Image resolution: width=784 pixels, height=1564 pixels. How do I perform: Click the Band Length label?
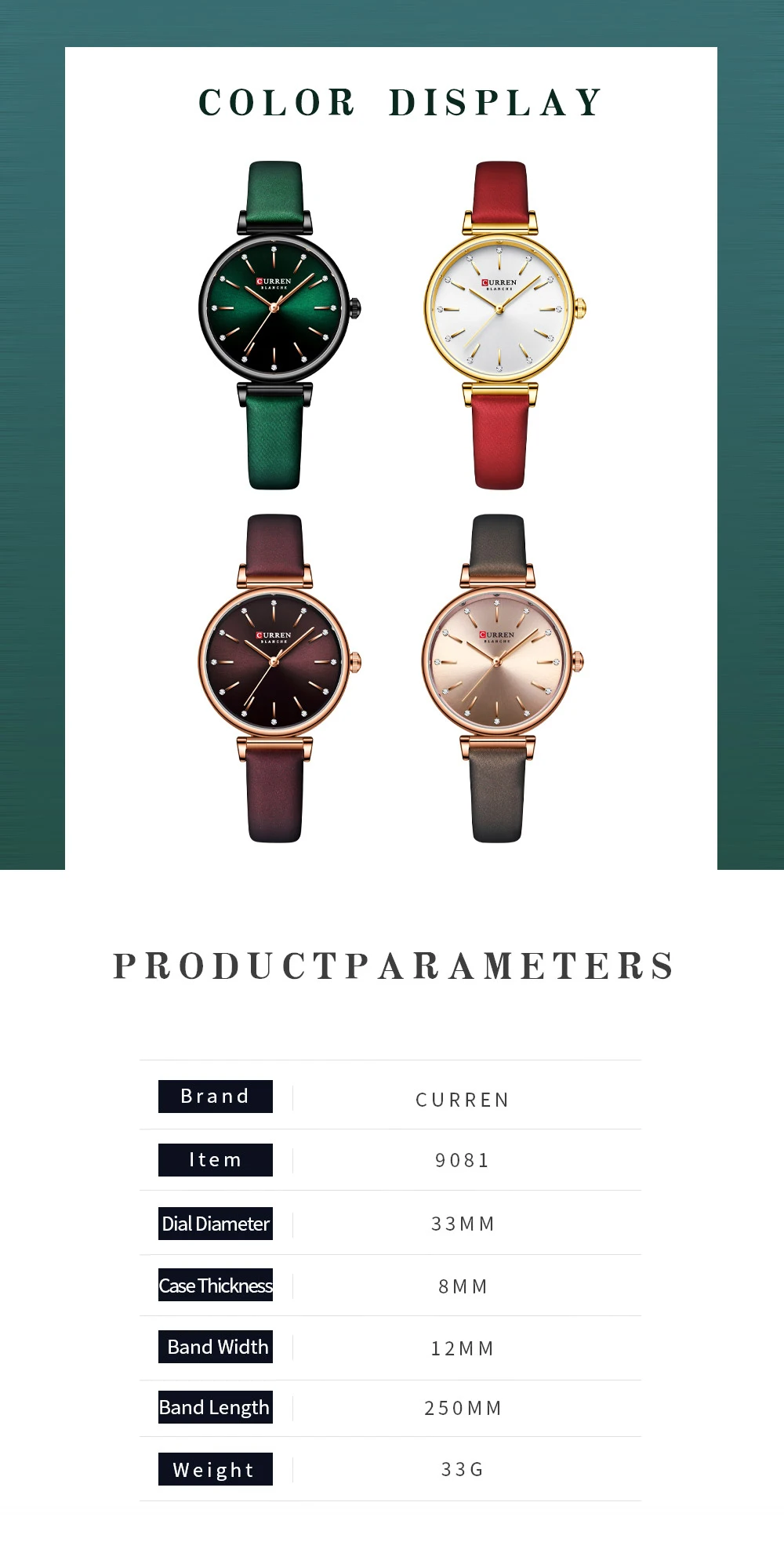(x=216, y=1407)
